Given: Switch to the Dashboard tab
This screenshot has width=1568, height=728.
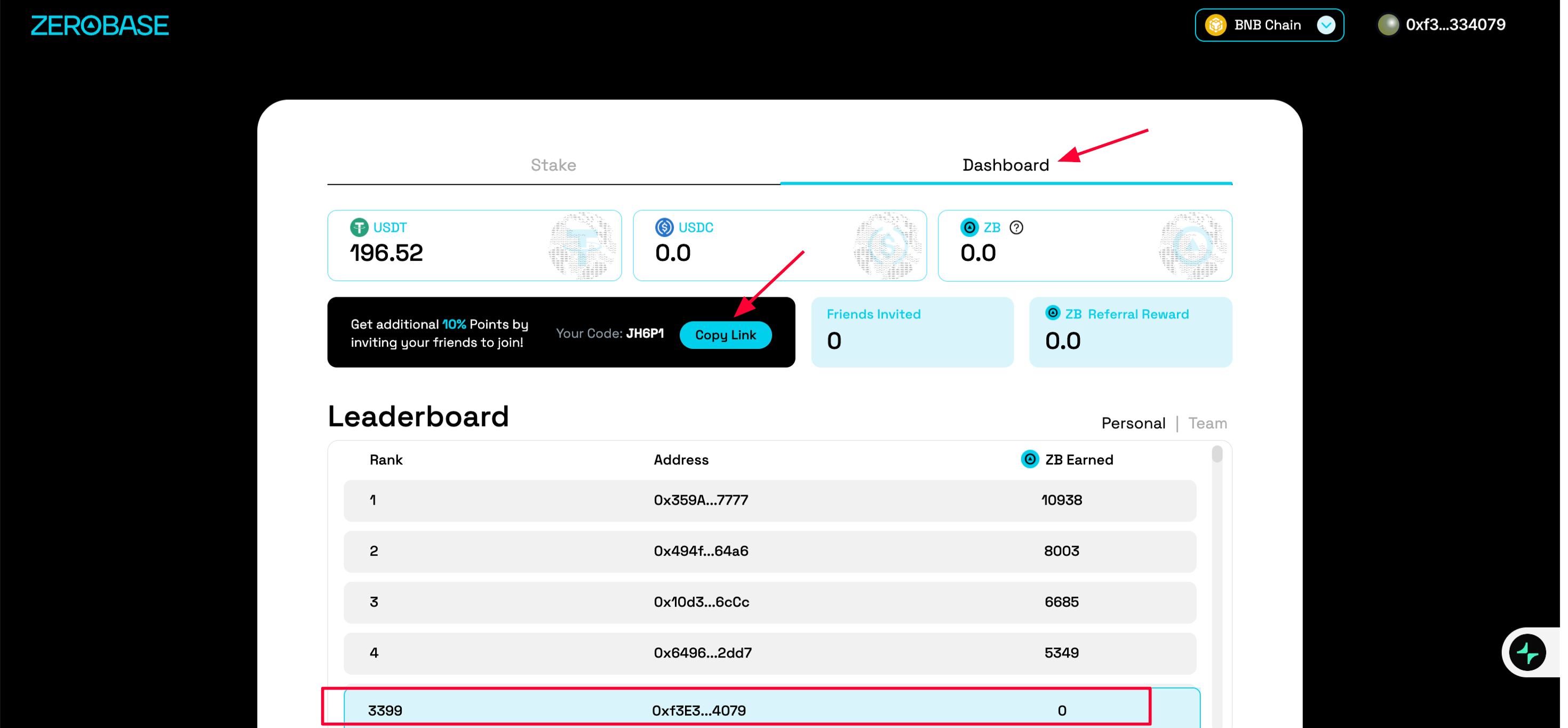Looking at the screenshot, I should pos(1006,165).
